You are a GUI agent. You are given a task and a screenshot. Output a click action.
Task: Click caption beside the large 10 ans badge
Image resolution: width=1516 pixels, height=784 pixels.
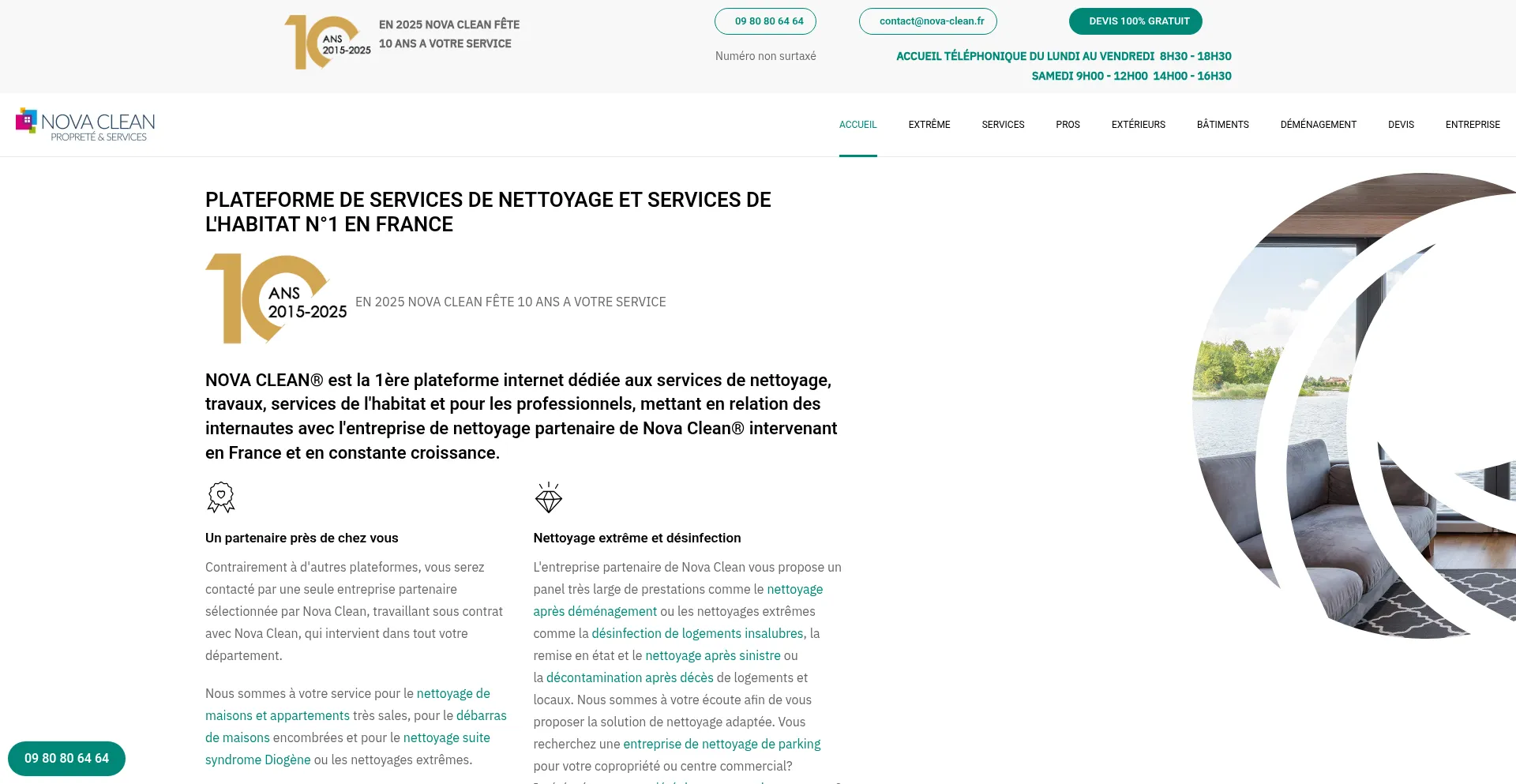510,302
